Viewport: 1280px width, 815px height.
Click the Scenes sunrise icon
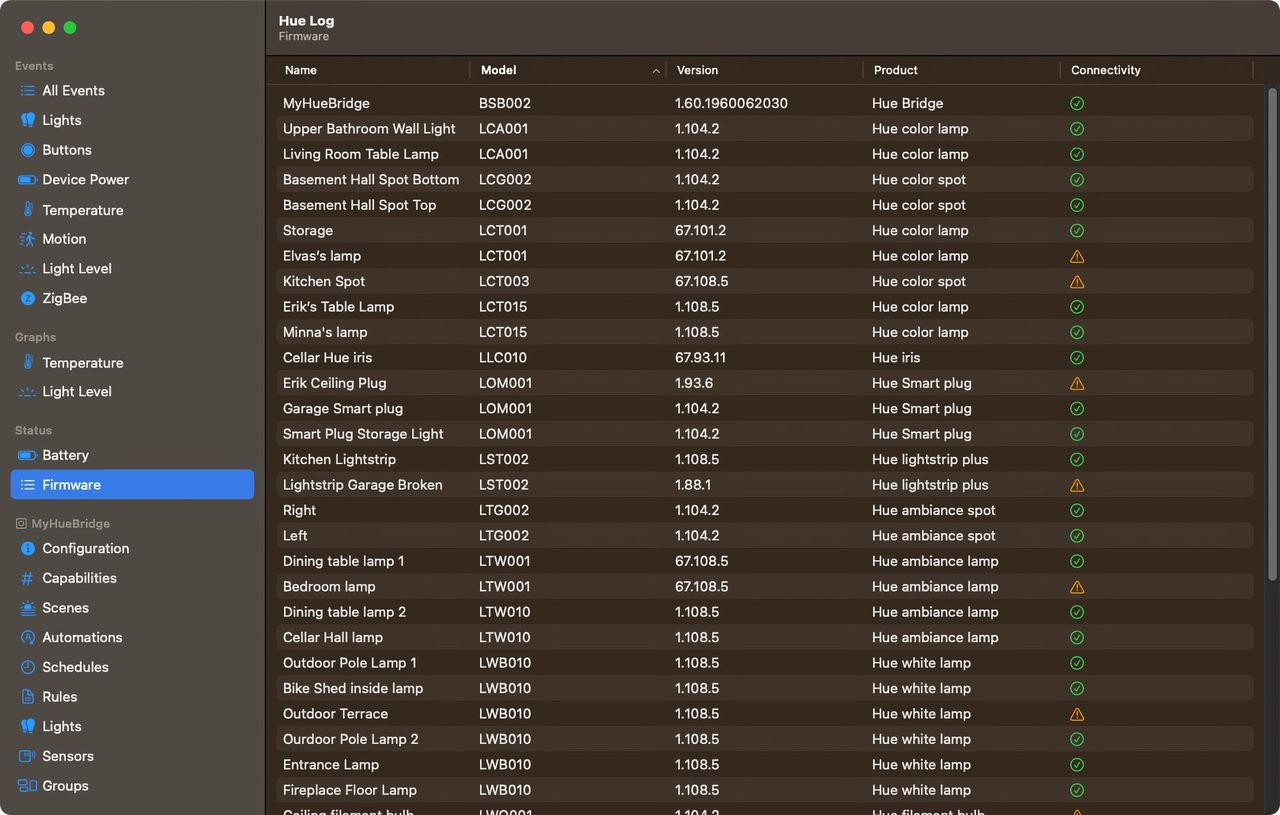coord(28,608)
